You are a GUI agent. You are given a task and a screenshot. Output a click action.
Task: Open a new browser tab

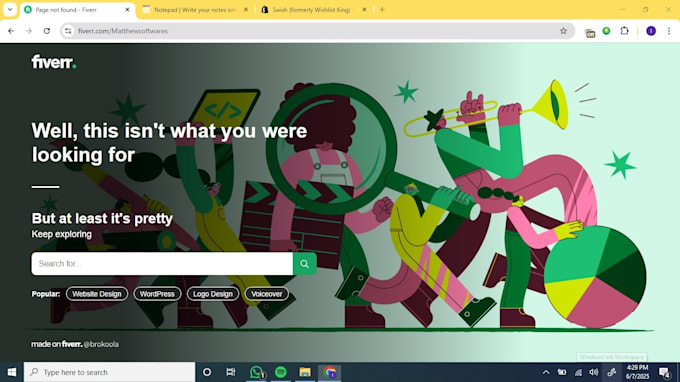click(382, 10)
